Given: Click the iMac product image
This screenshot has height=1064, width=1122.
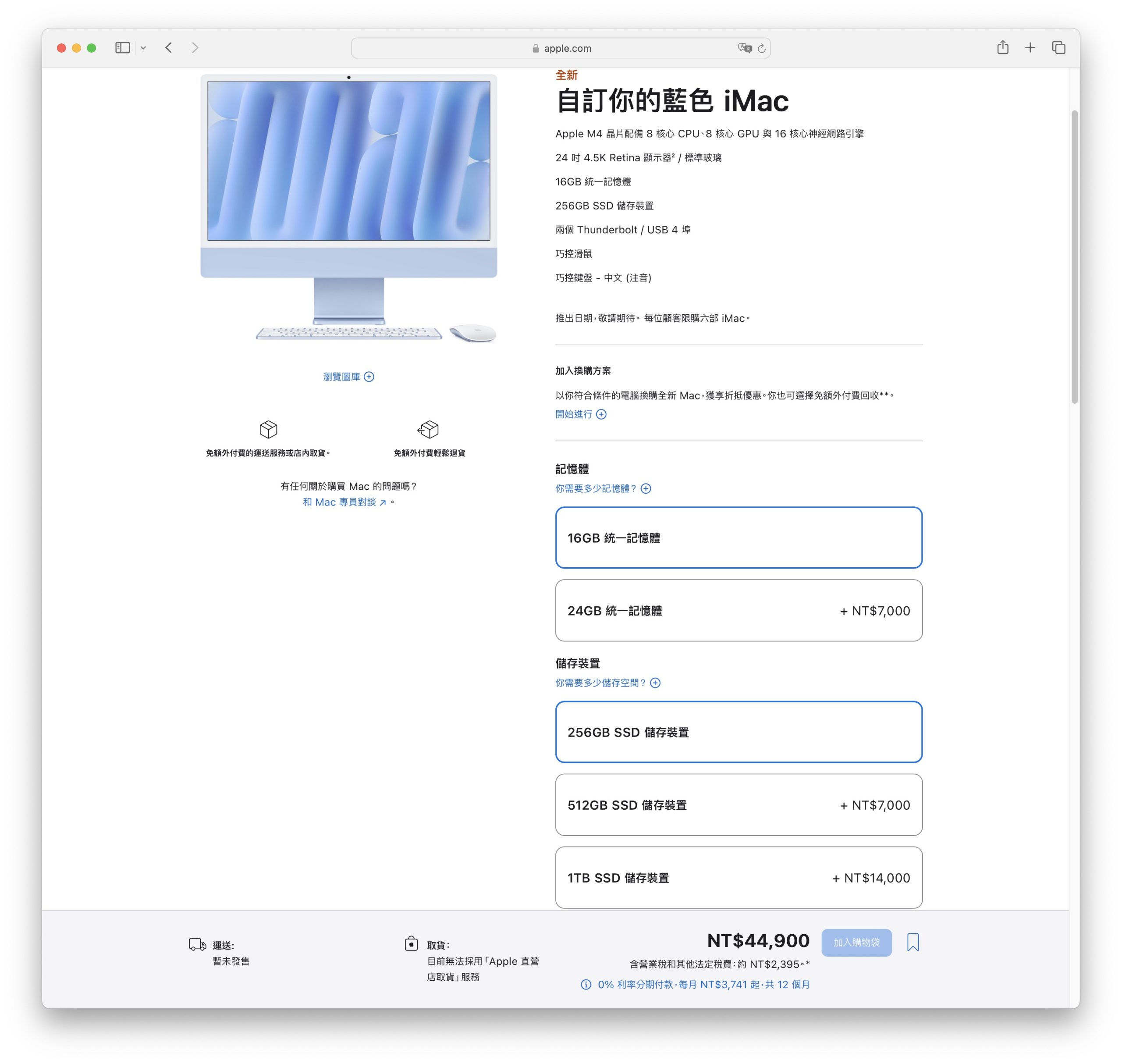Looking at the screenshot, I should pos(349,209).
